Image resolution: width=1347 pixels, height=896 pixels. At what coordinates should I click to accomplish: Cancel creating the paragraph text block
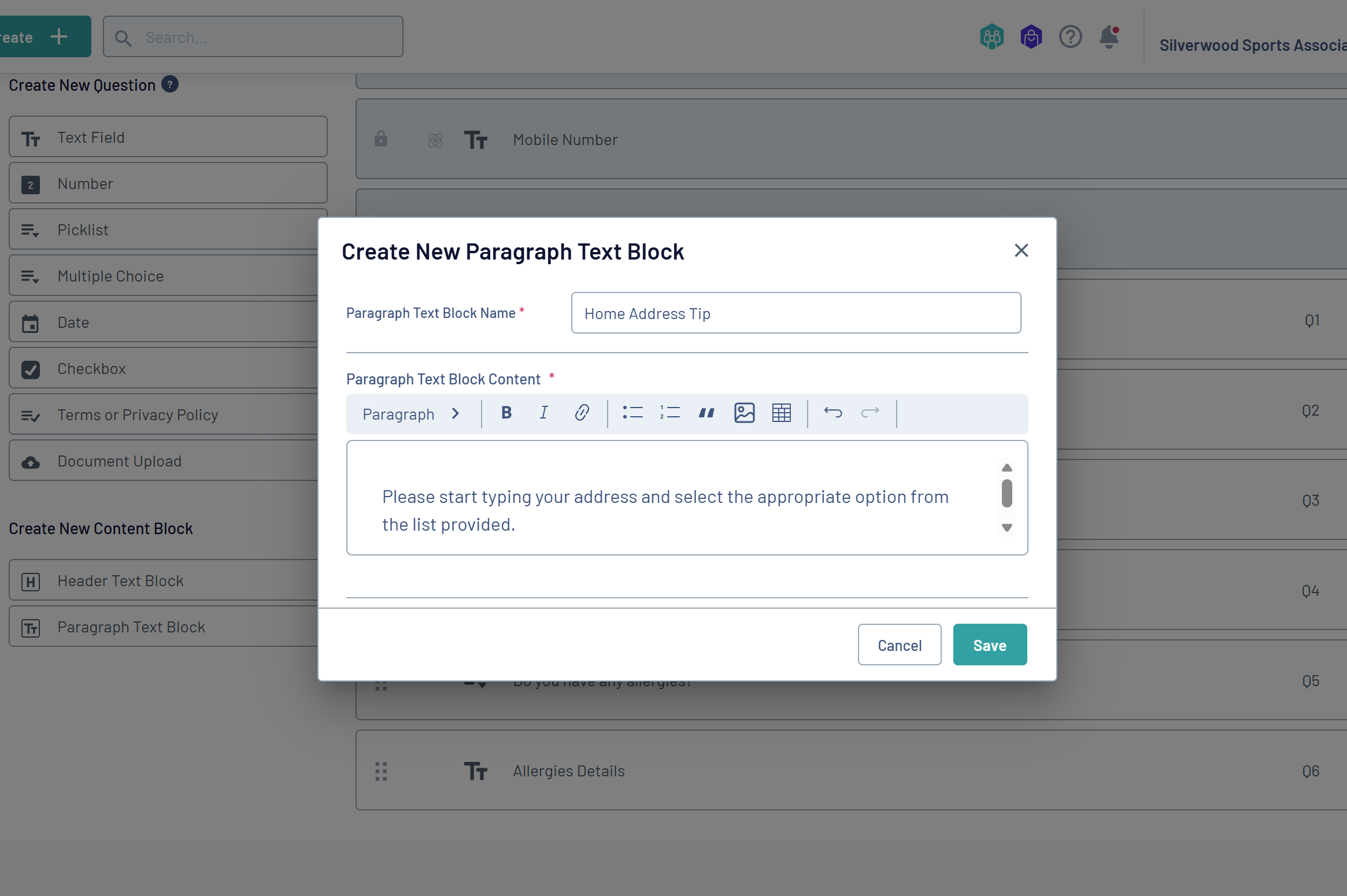pos(899,645)
